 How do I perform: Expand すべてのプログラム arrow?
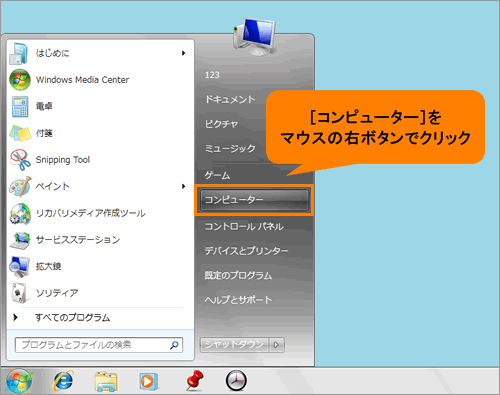click(x=15, y=317)
